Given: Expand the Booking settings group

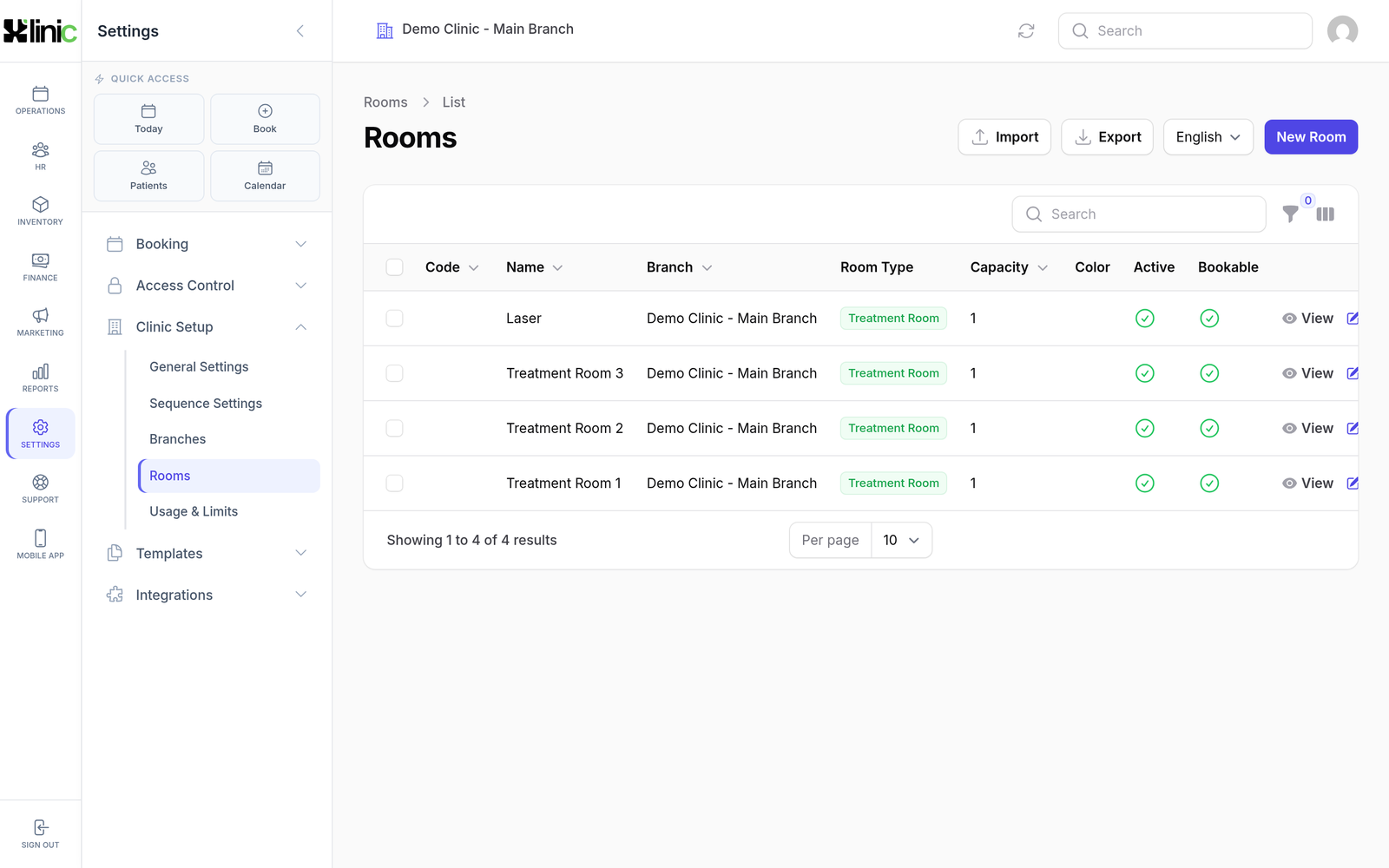Looking at the screenshot, I should click(x=207, y=244).
